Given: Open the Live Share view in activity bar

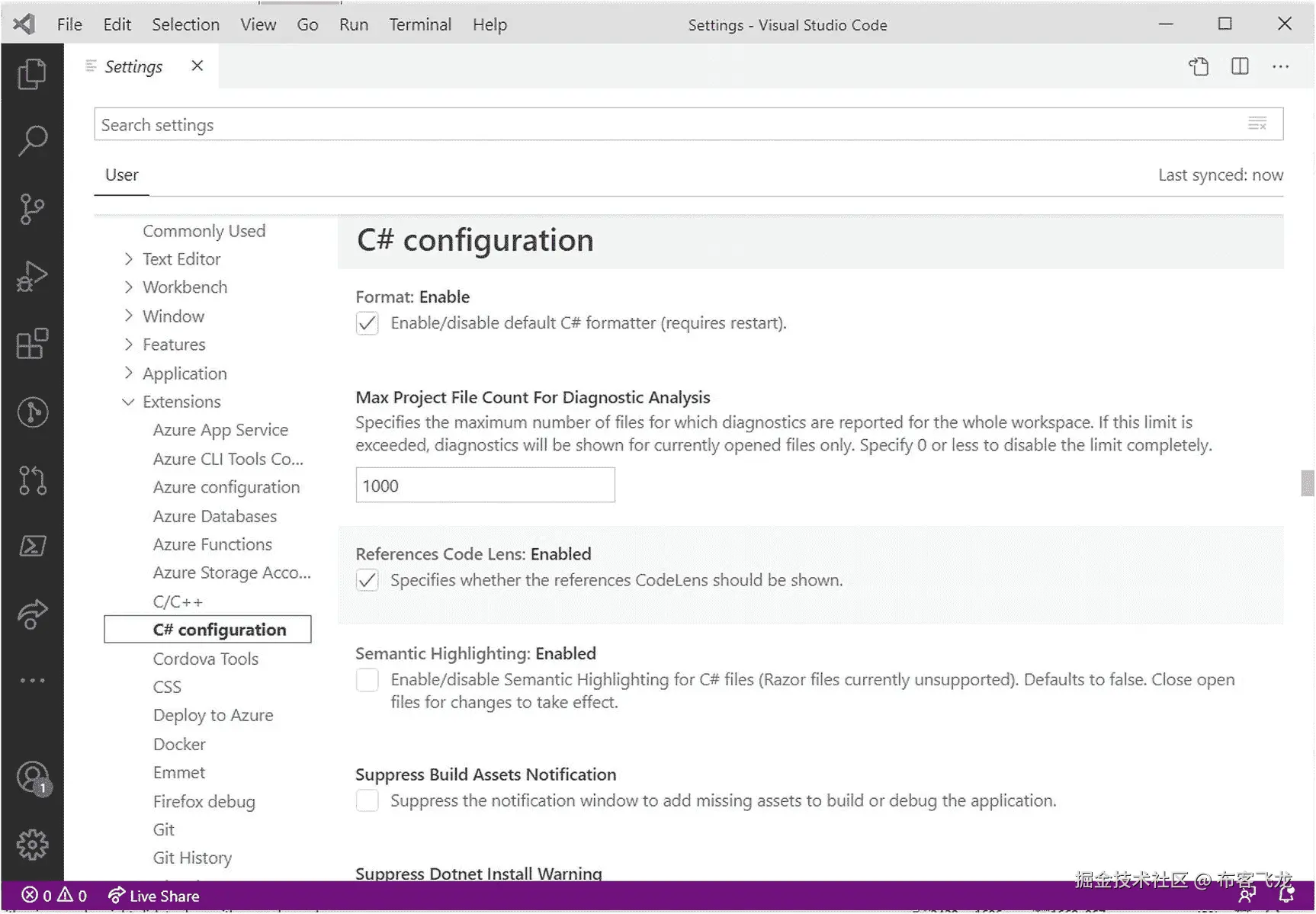Looking at the screenshot, I should (x=32, y=614).
